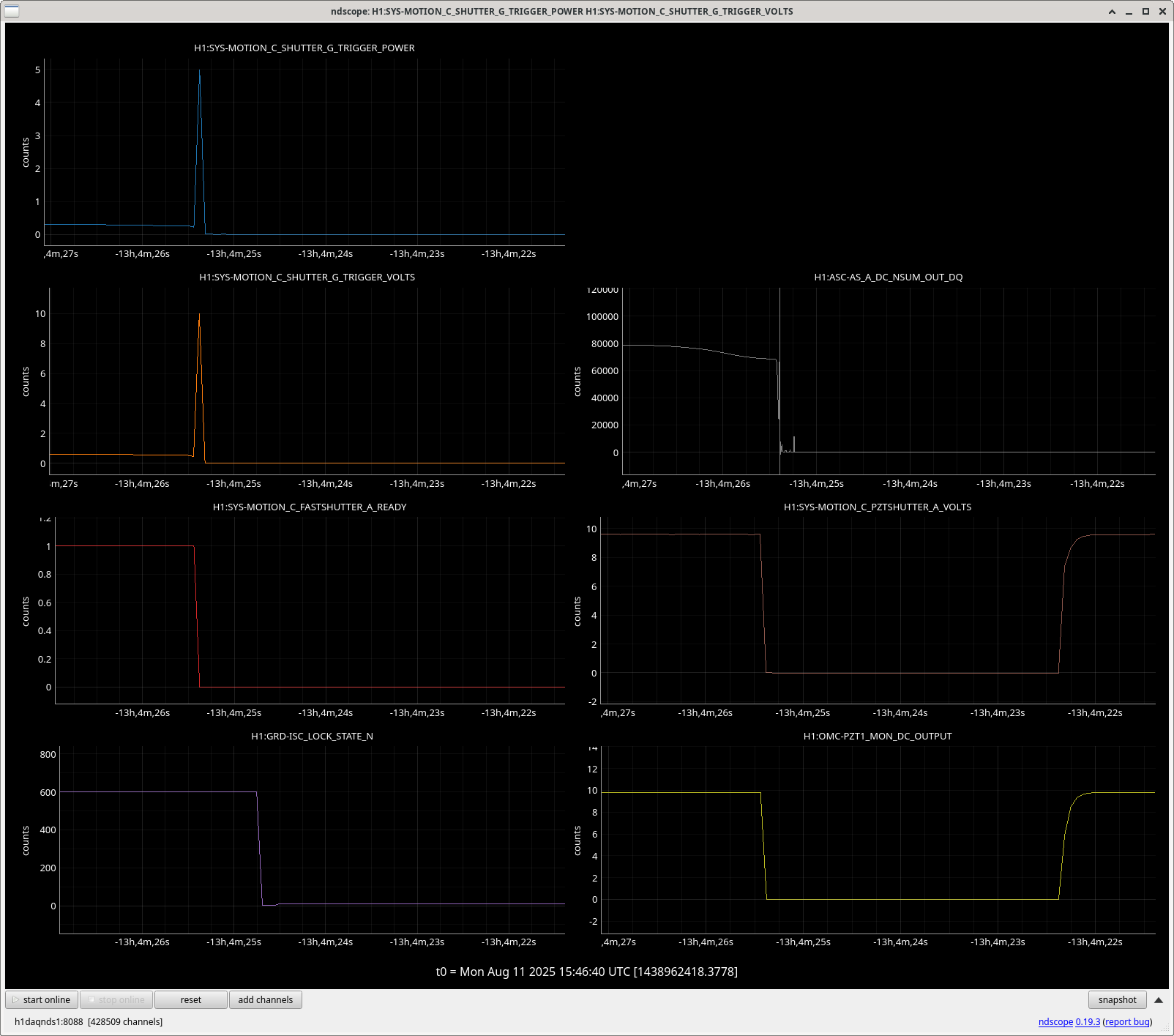Minimize the ndscope window
This screenshot has width=1174, height=1036.
(x=1129, y=11)
